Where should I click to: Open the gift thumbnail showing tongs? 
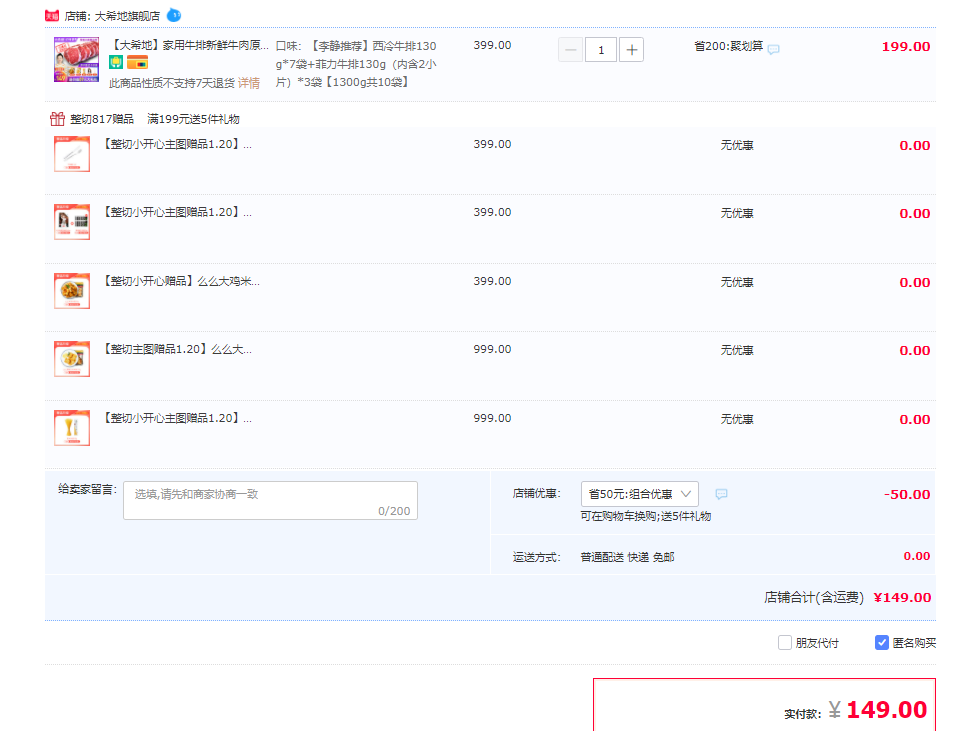(72, 154)
